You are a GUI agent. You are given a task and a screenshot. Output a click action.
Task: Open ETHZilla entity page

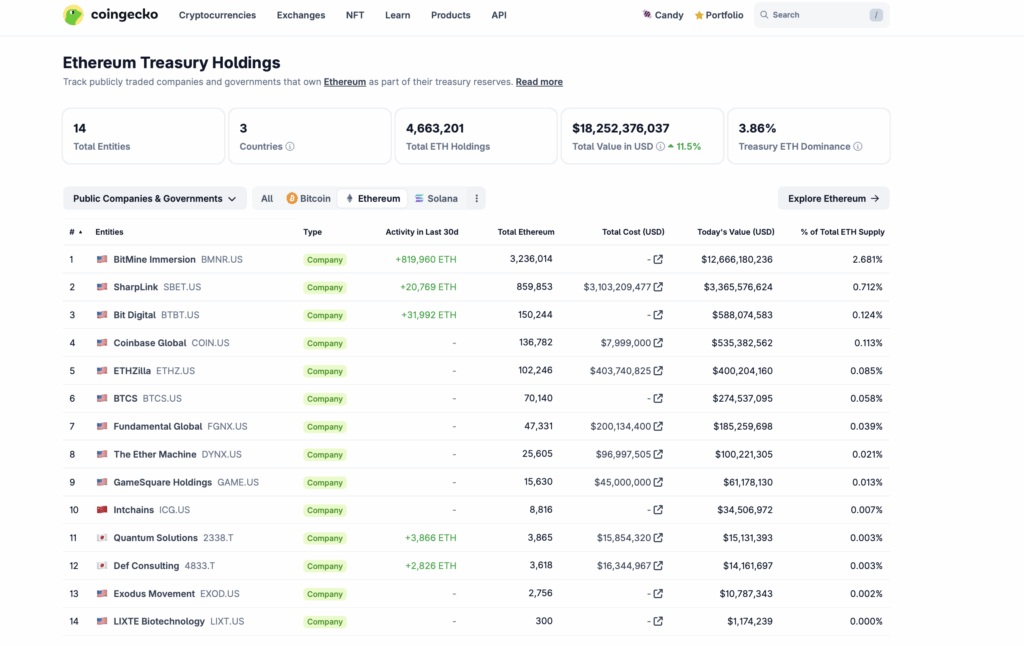(x=132, y=370)
